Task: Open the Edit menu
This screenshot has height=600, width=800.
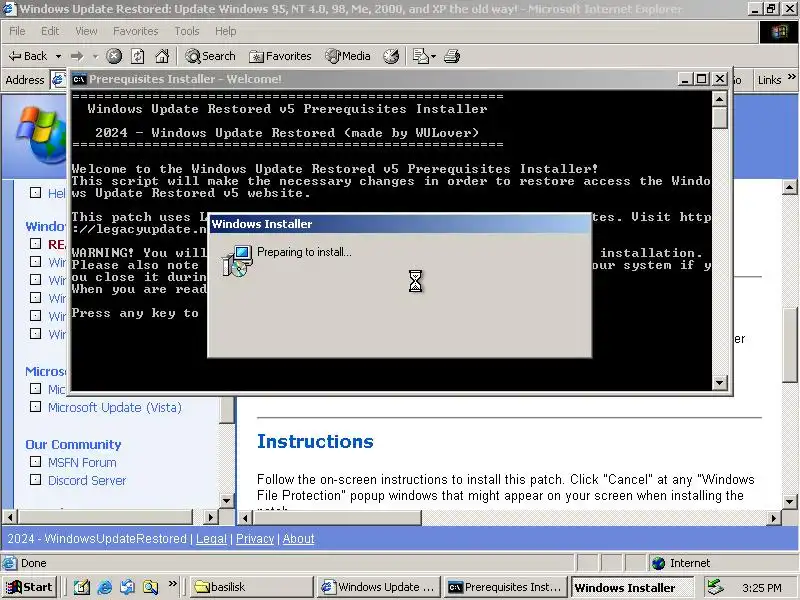Action: pos(50,31)
